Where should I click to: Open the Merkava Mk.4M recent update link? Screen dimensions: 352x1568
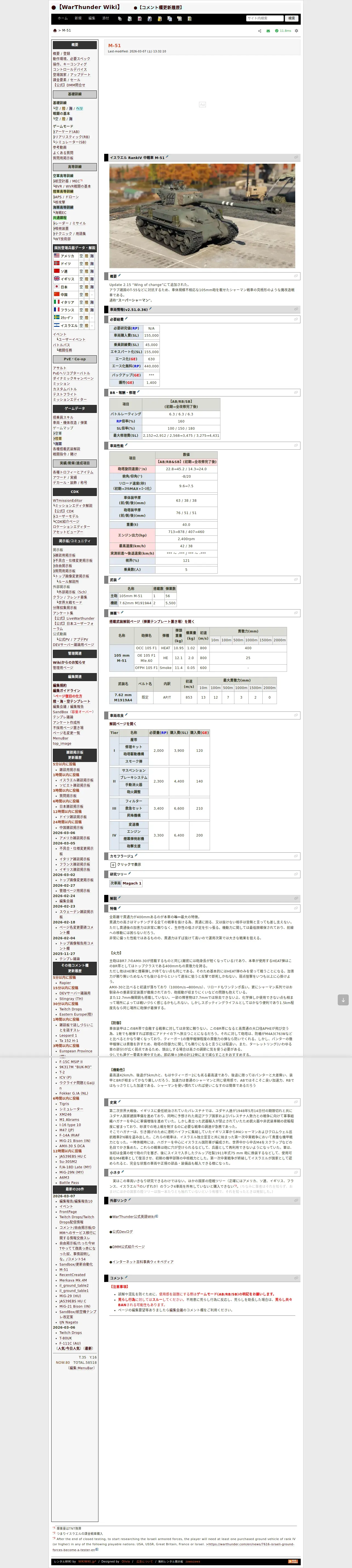click(x=73, y=1280)
